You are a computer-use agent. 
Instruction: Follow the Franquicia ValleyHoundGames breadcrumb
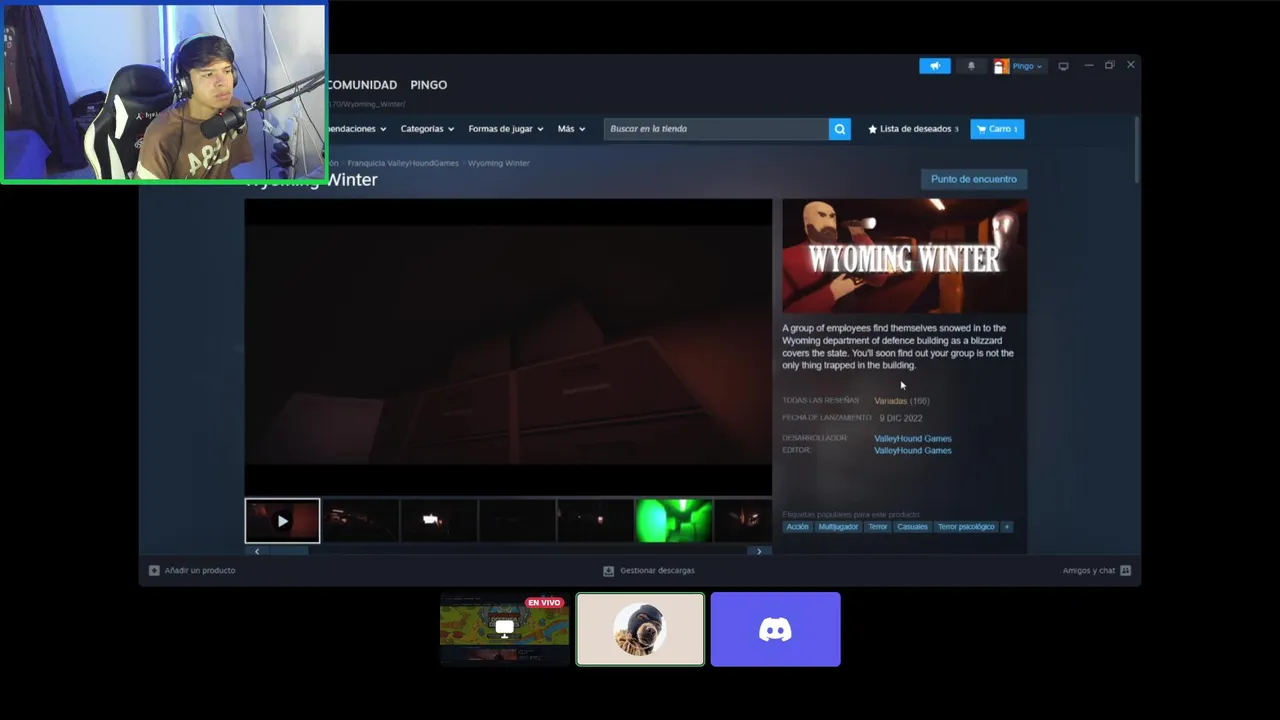[x=403, y=163]
